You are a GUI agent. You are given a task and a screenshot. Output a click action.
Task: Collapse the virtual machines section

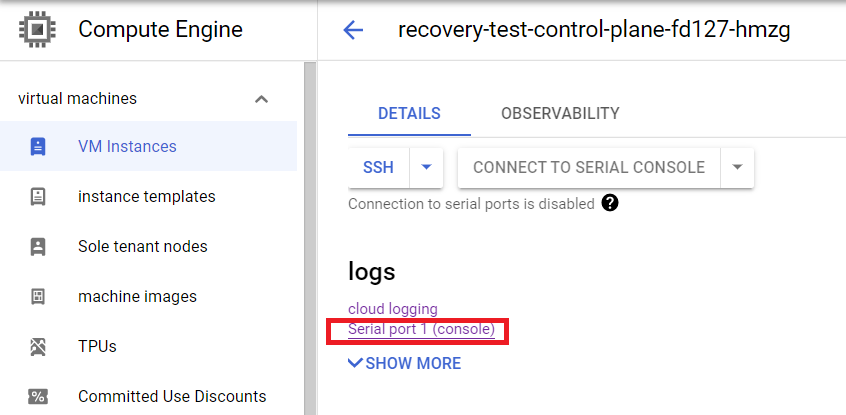click(x=261, y=99)
